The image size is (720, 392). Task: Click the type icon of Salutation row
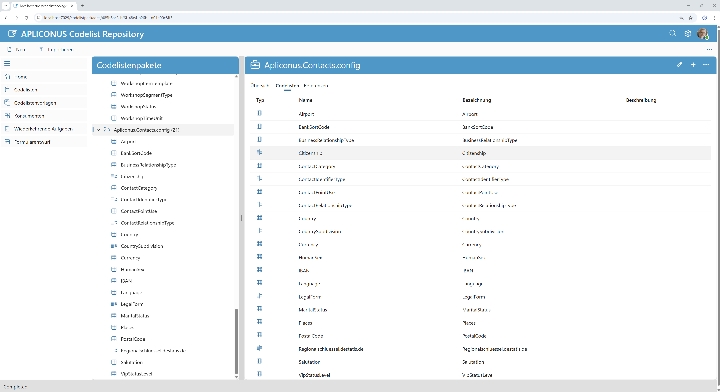[259, 361]
